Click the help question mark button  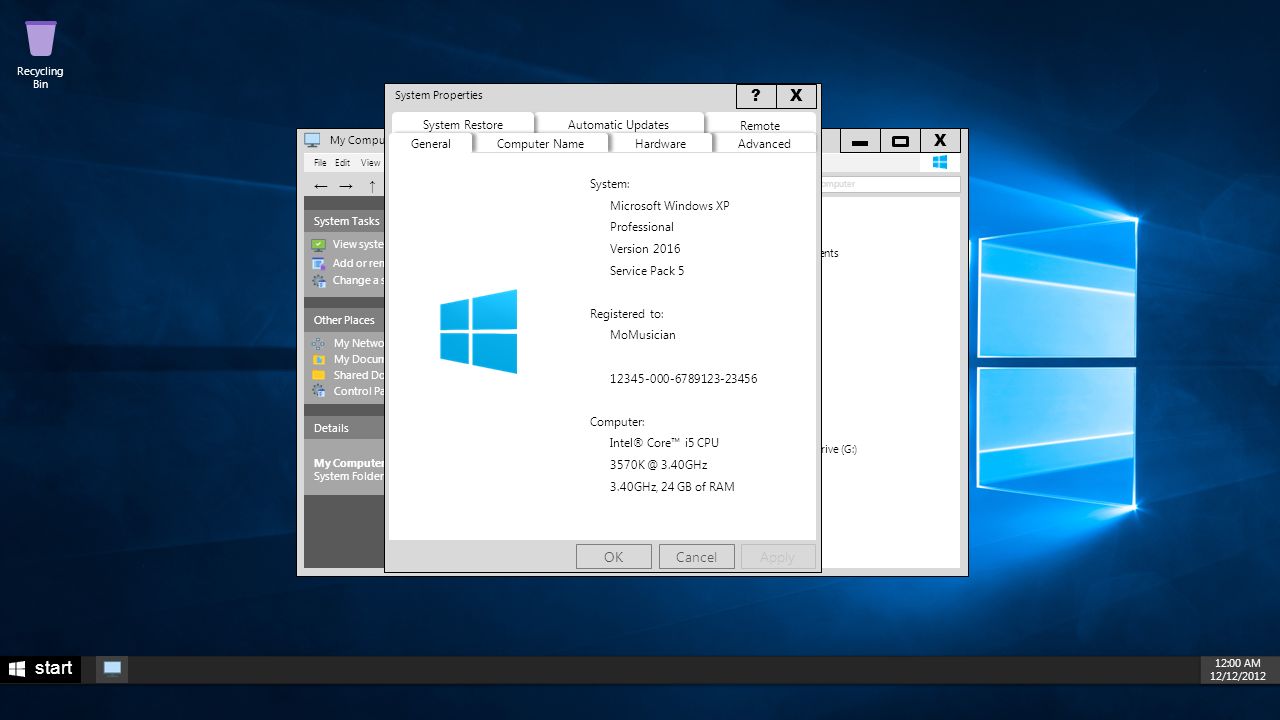pyautogui.click(x=756, y=95)
